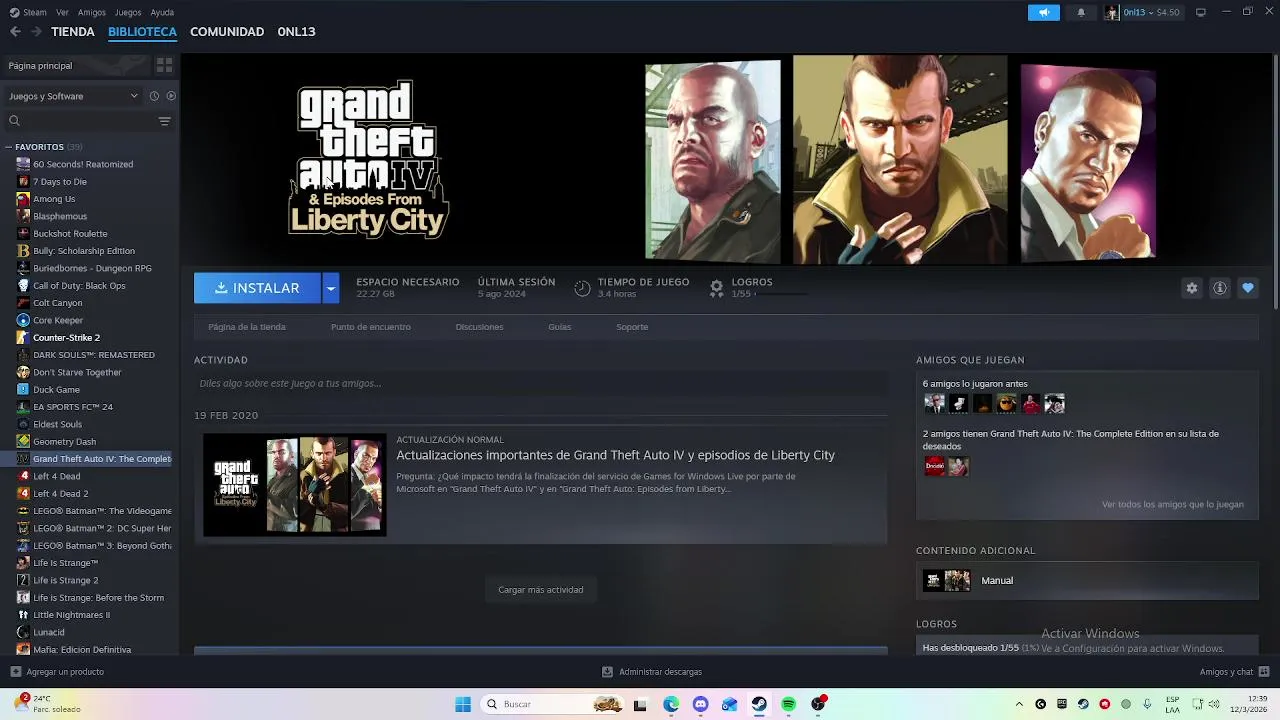Open Microsoft Edge from the taskbar

pyautogui.click(x=671, y=704)
